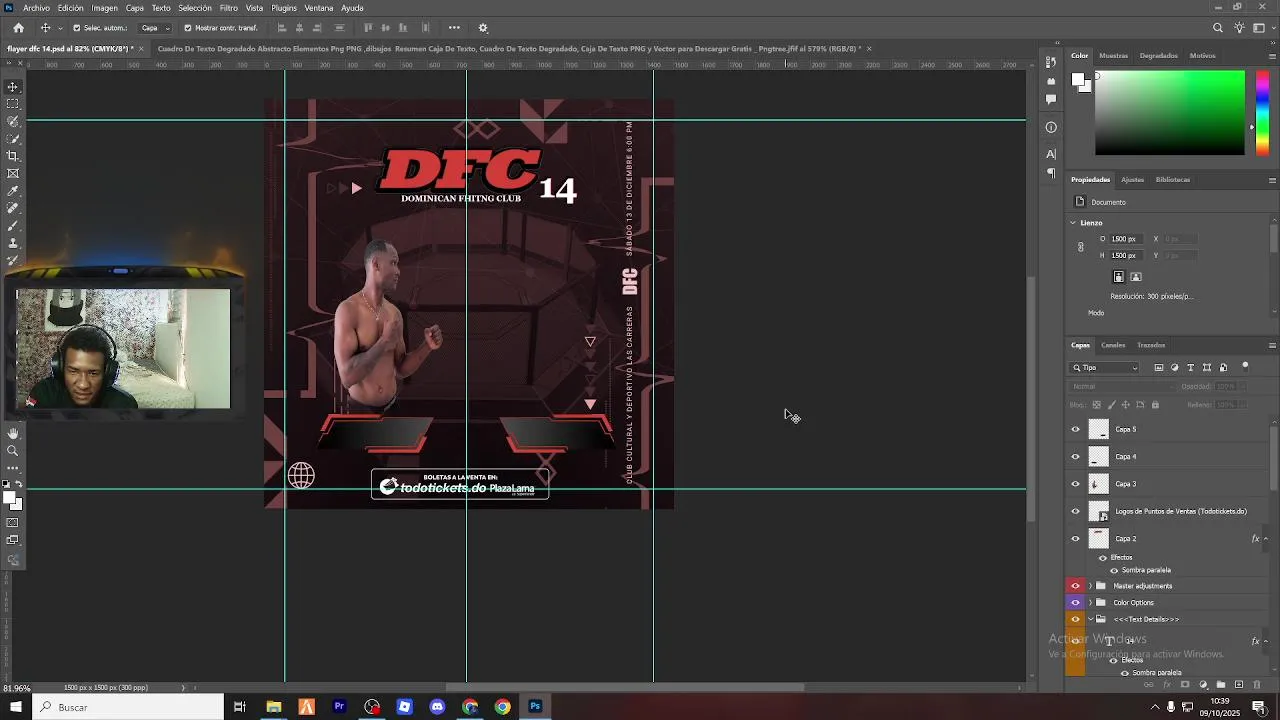Open the Info panel icon
The height and width of the screenshot is (720, 1280).
[1051, 127]
